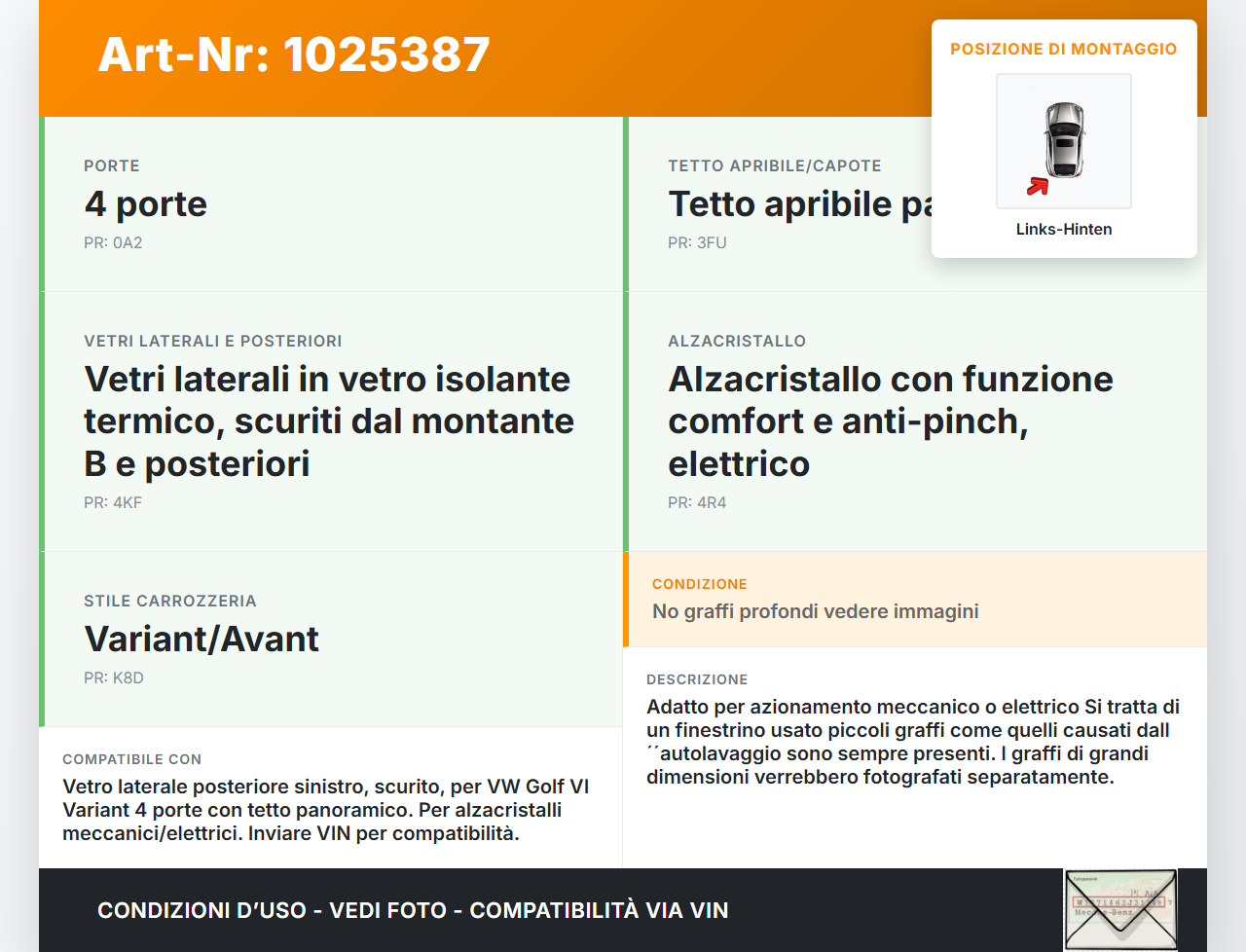Open the 4 porte details card
Screen dimensions: 1246x952
coord(331,203)
